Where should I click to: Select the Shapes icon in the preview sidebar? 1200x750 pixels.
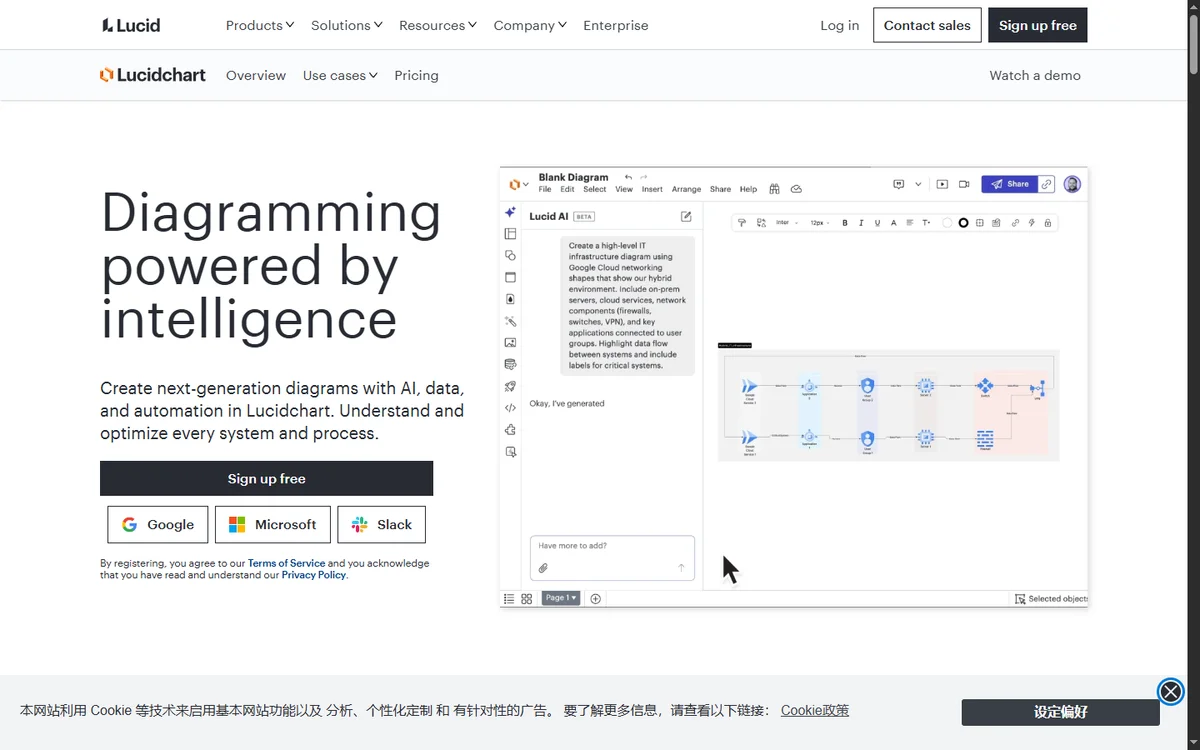coord(510,256)
